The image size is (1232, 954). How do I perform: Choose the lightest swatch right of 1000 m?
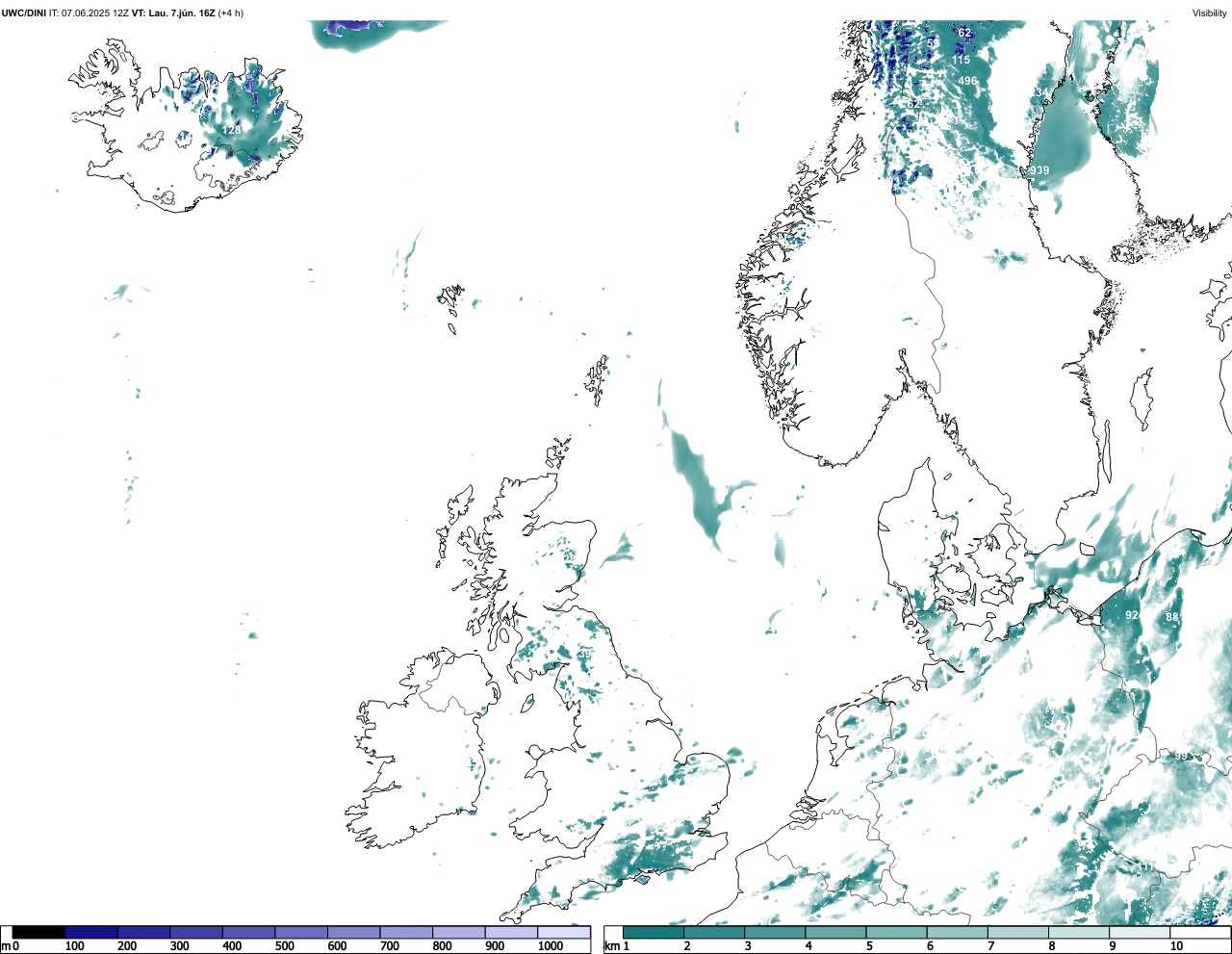(x=564, y=932)
